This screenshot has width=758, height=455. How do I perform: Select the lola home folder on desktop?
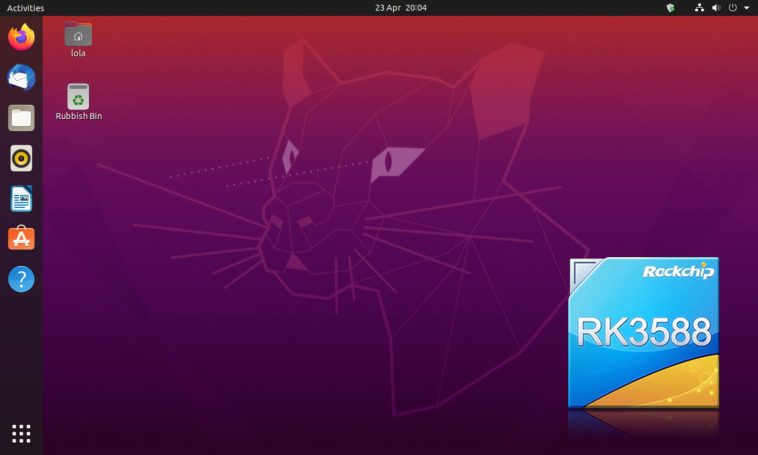(x=78, y=34)
